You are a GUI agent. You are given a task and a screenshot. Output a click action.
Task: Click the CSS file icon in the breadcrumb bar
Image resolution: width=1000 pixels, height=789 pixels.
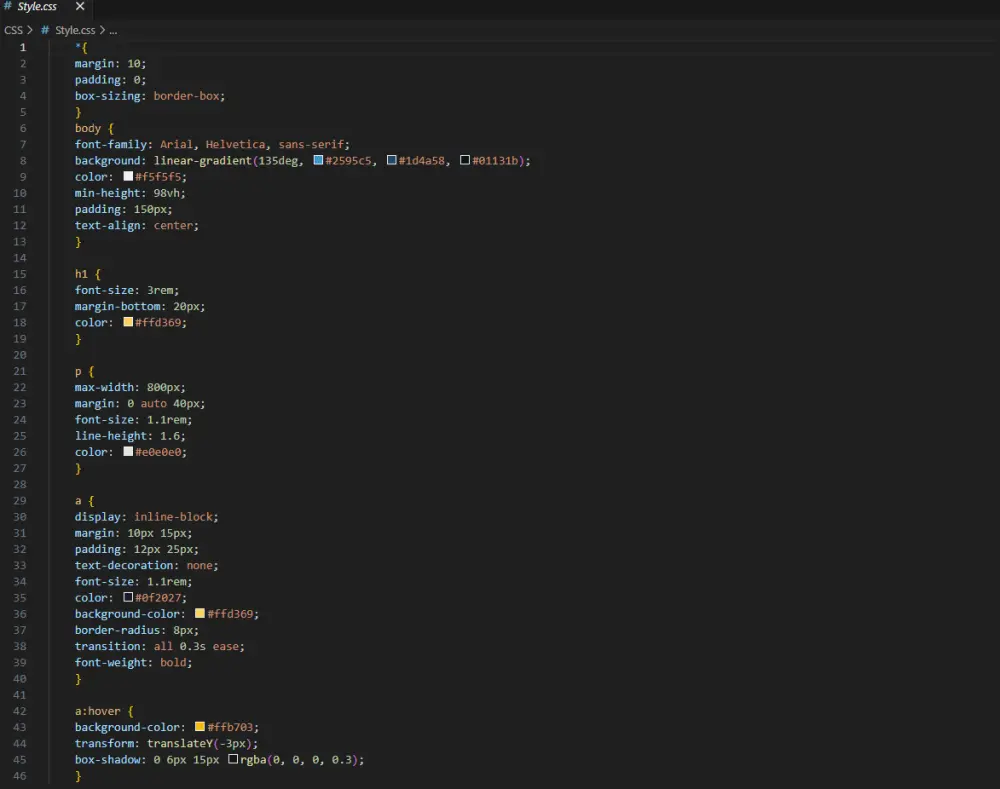coord(45,30)
